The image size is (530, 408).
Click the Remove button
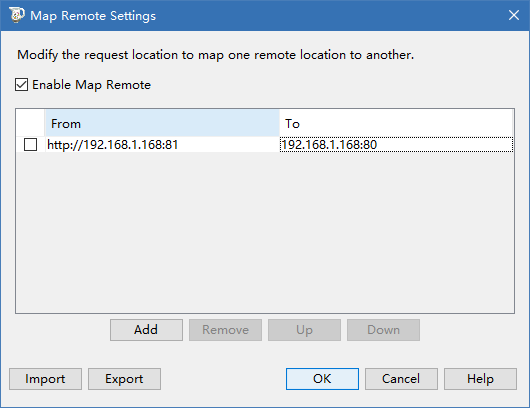coord(225,330)
